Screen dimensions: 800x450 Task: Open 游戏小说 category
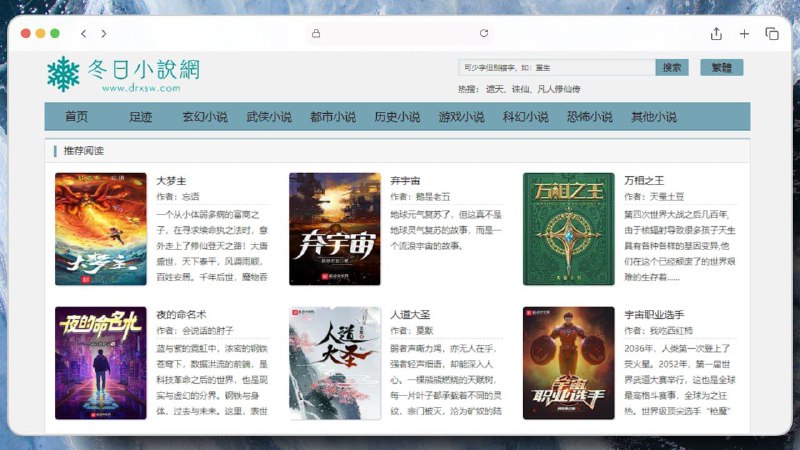[x=461, y=117]
